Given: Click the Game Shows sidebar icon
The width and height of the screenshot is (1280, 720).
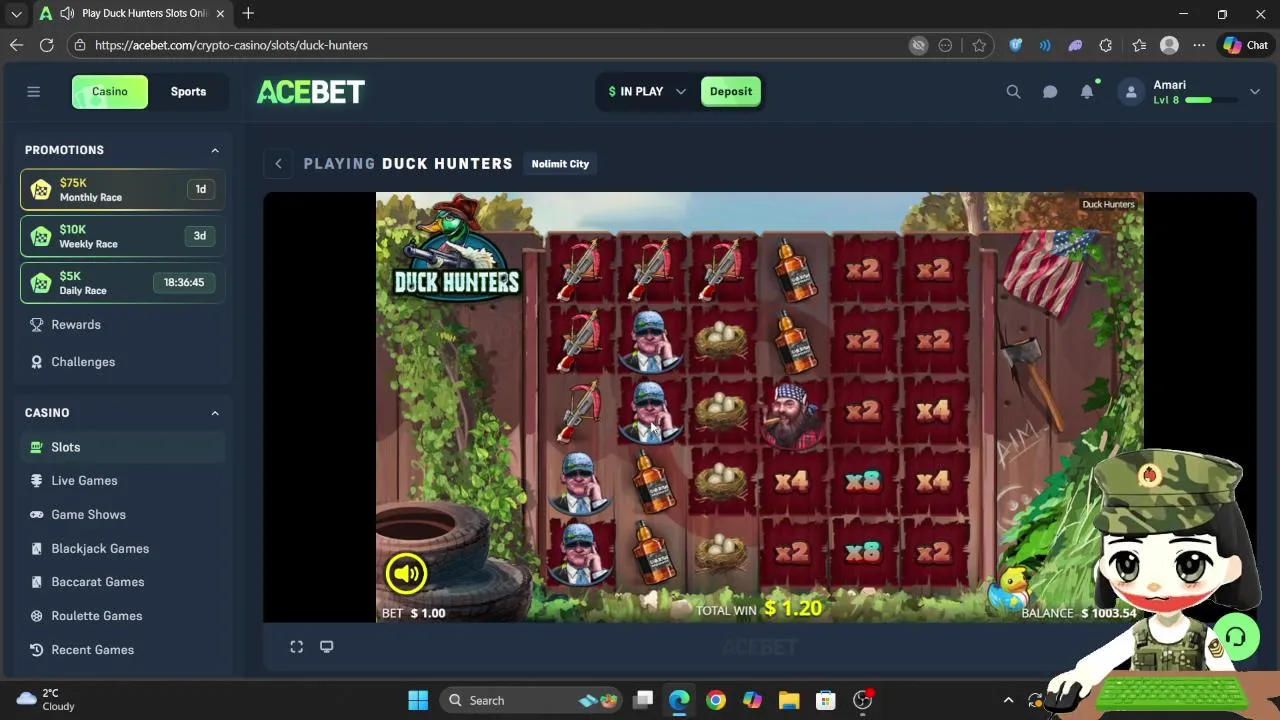Looking at the screenshot, I should 37,515.
